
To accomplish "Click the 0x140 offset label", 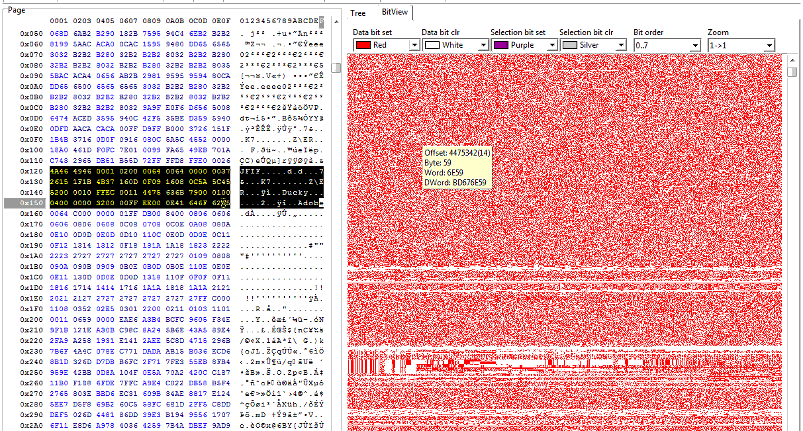I will [x=31, y=192].
